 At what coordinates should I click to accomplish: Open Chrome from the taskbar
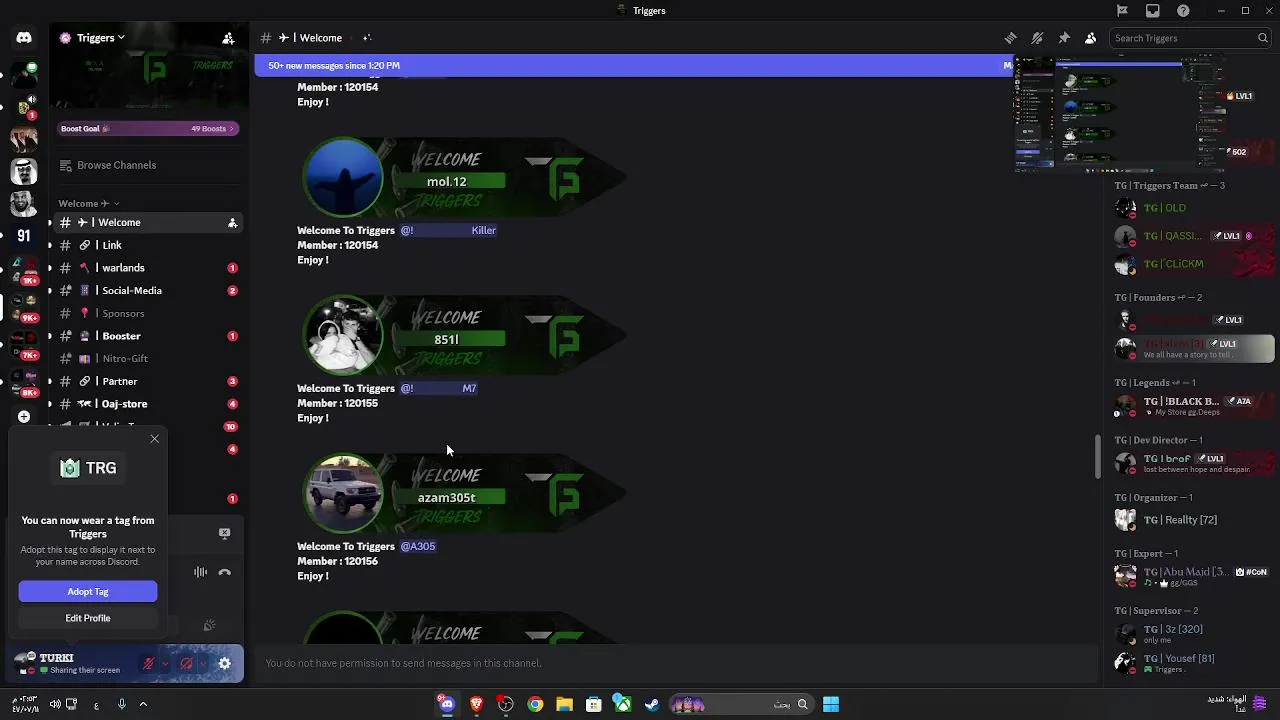coord(535,704)
